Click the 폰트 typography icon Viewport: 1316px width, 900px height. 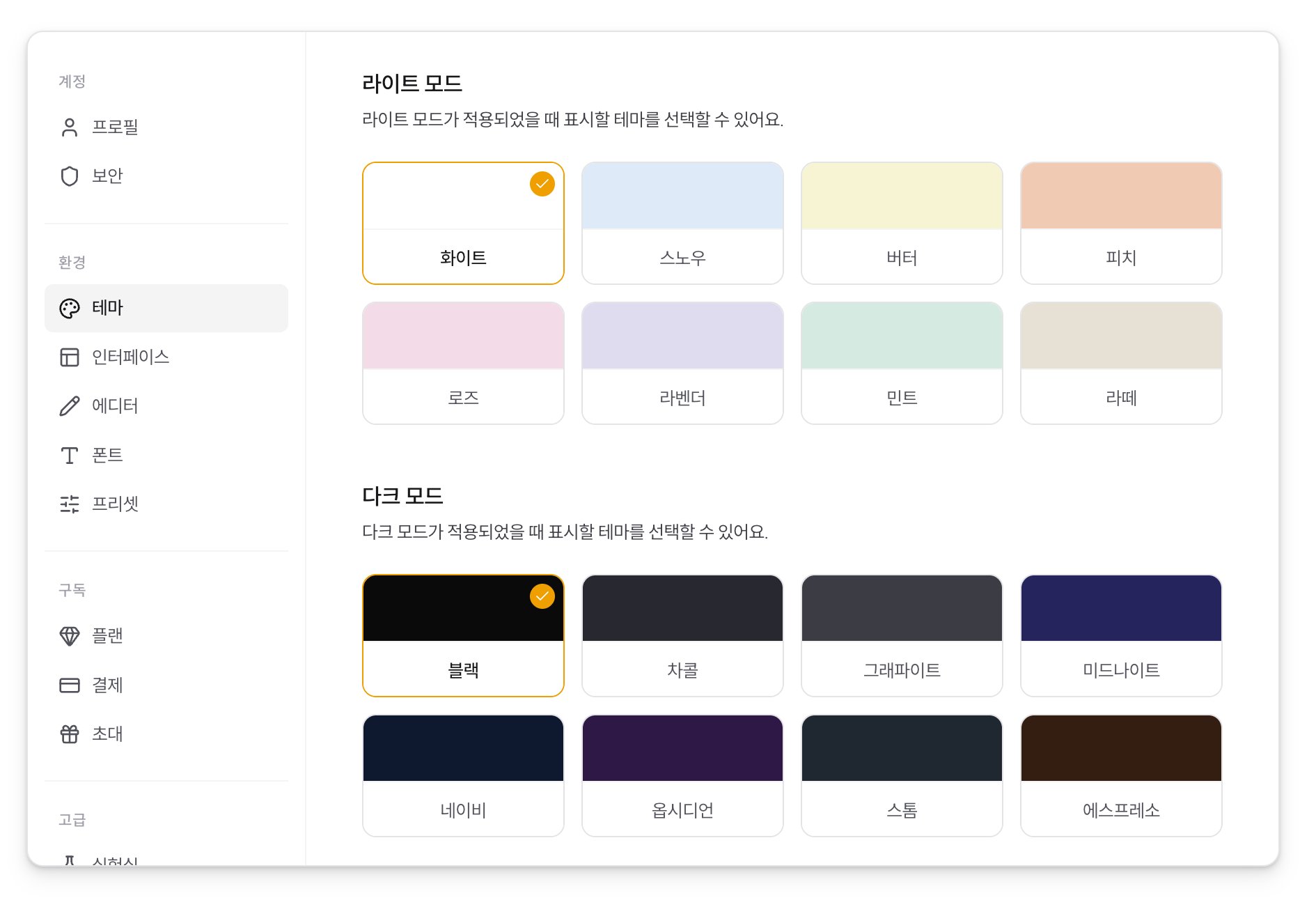69,455
